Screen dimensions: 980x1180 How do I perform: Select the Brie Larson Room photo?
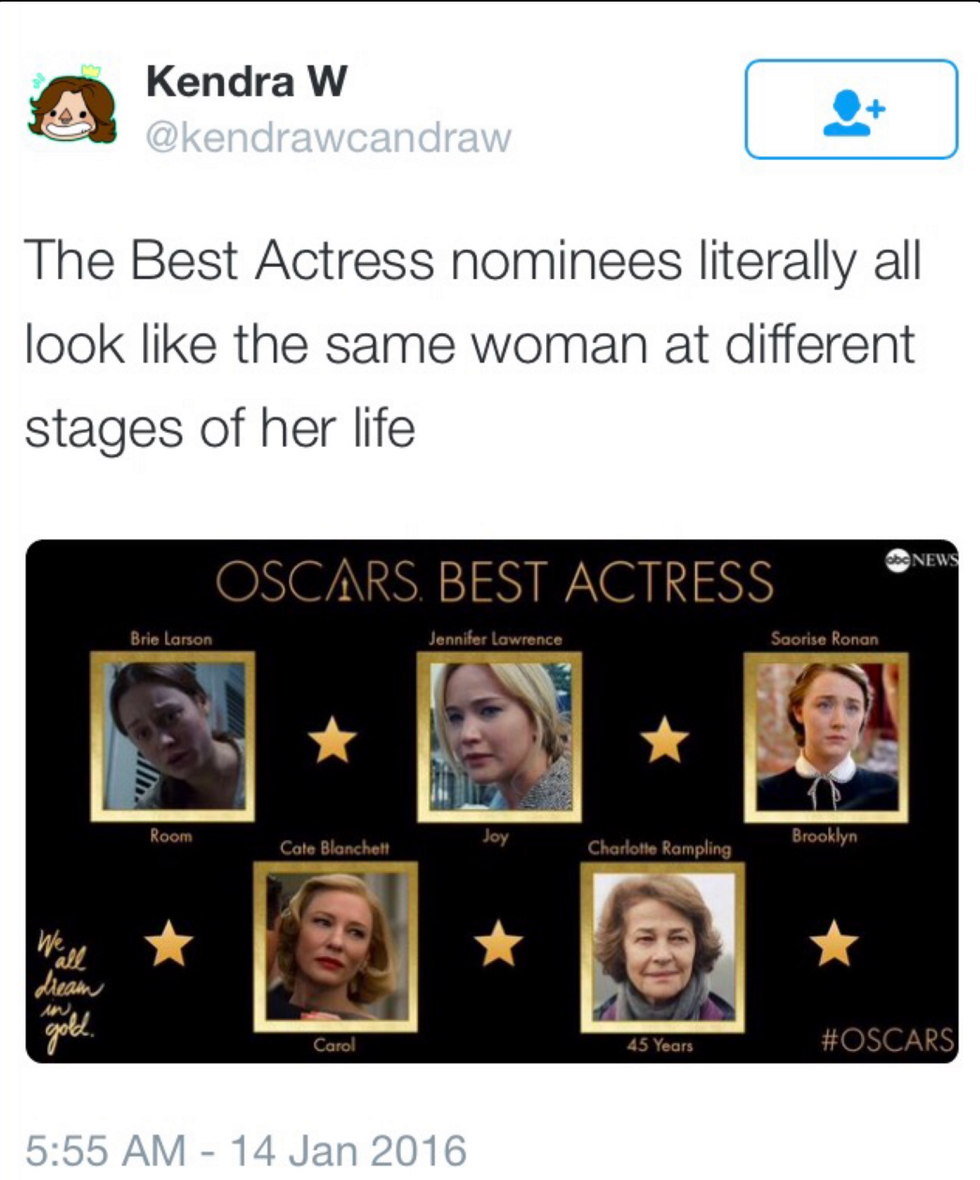[173, 737]
